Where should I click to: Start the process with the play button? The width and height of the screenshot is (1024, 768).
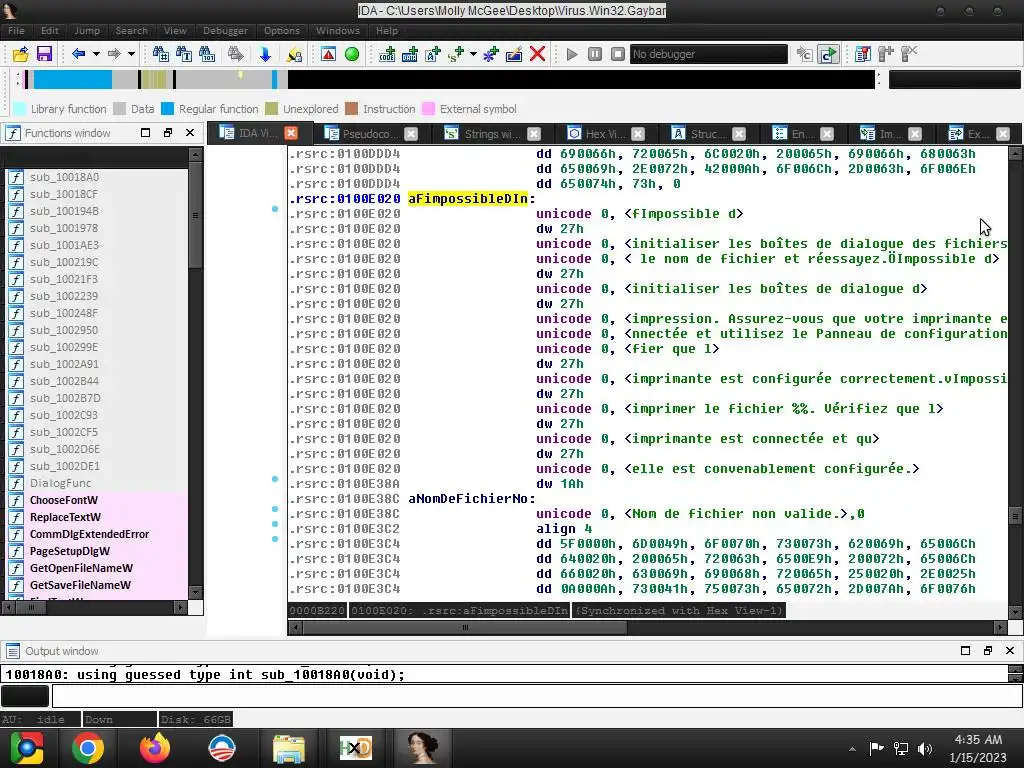572,54
